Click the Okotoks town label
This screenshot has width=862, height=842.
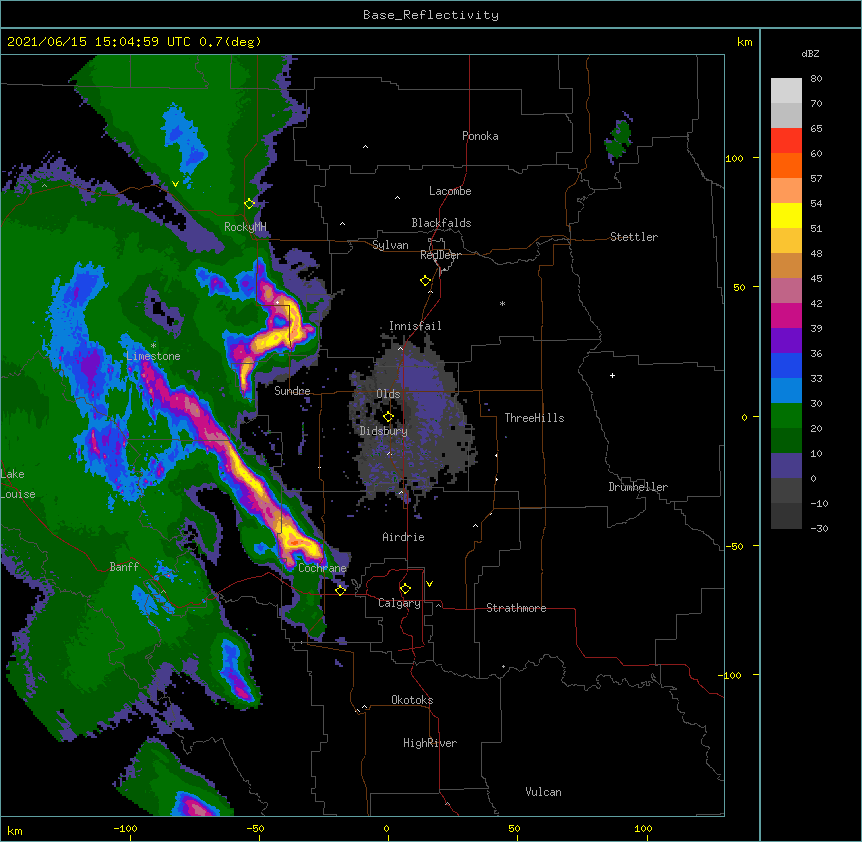pos(412,700)
